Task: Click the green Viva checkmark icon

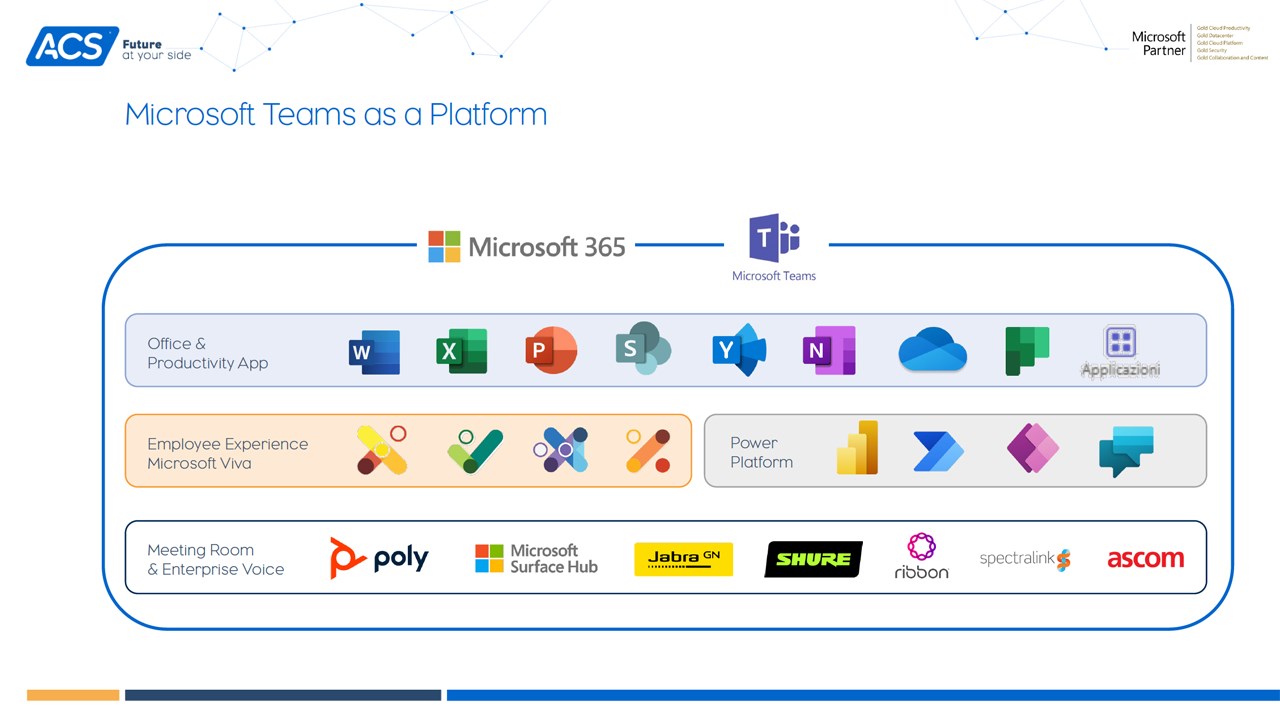Action: point(474,451)
